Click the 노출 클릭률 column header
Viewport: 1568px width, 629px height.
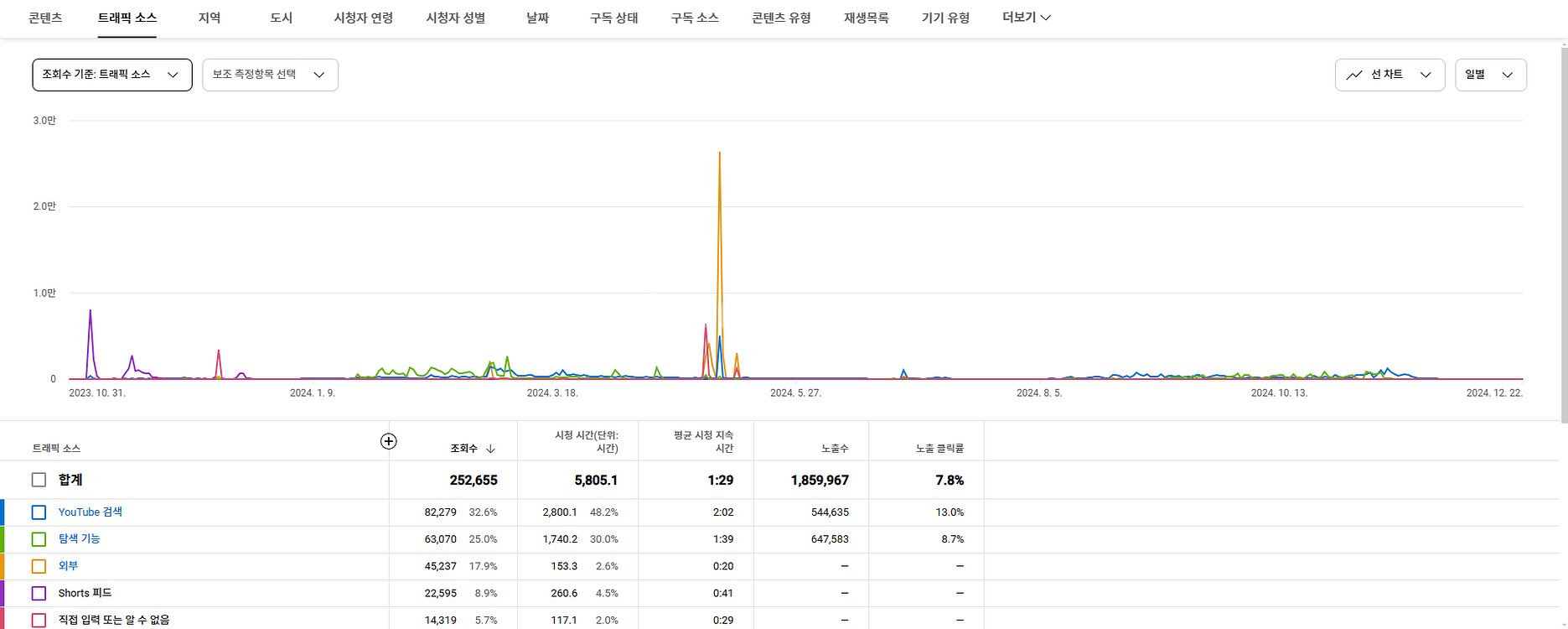(x=939, y=449)
